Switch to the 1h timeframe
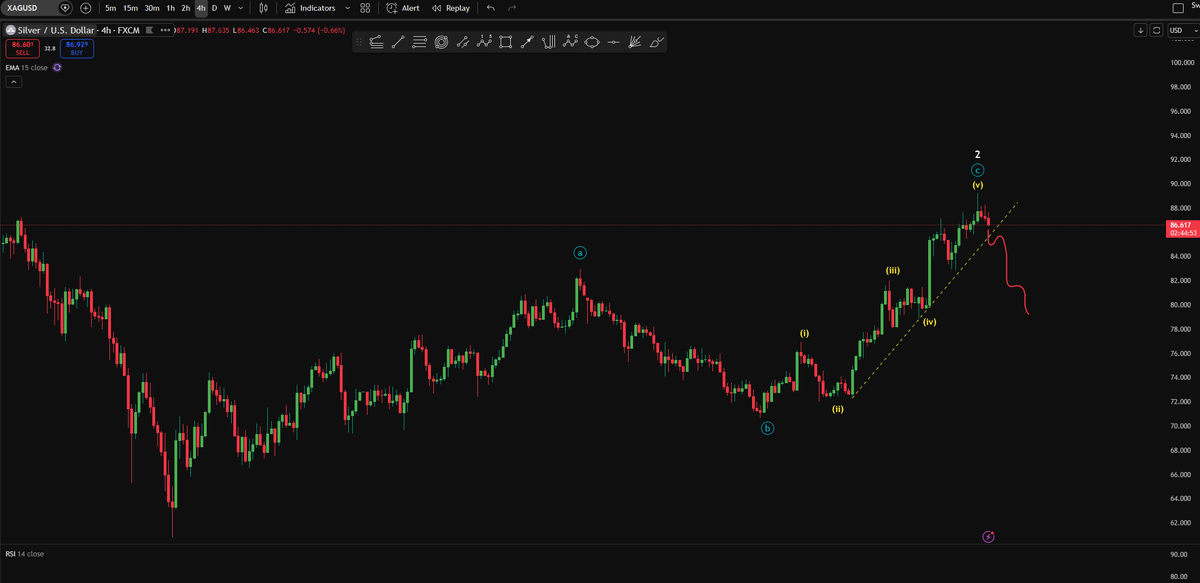This screenshot has height=583, width=1200. (x=171, y=8)
